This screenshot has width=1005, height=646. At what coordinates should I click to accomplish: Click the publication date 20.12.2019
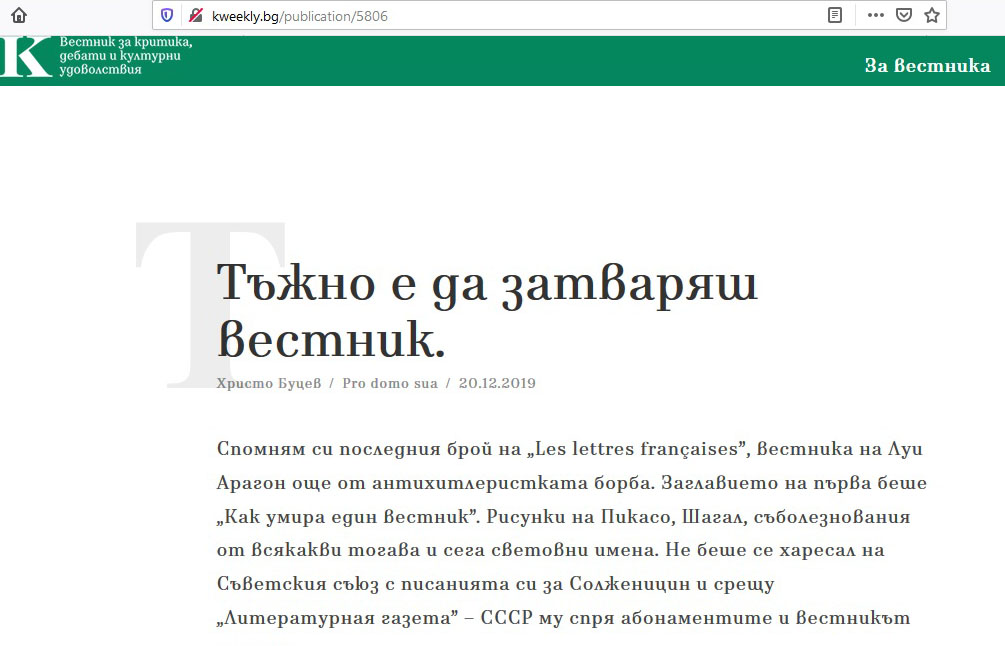point(497,383)
